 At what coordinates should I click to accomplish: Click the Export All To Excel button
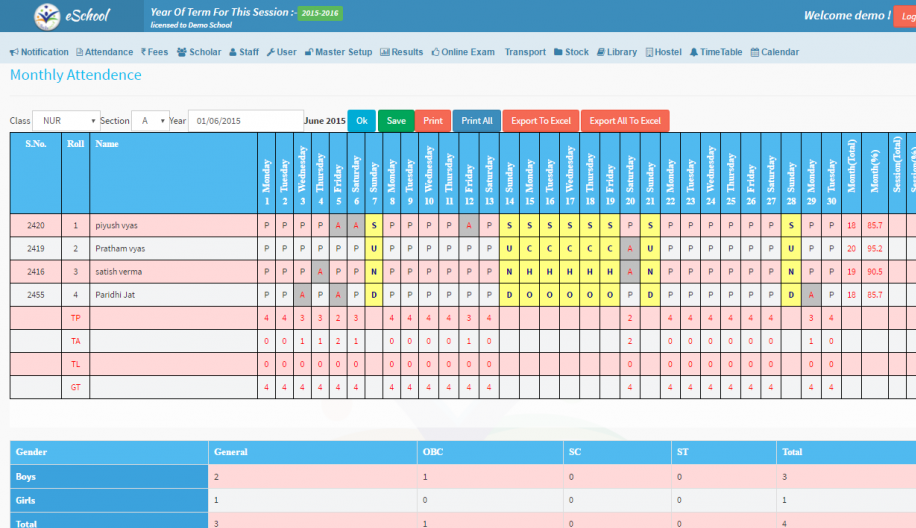[x=625, y=121]
